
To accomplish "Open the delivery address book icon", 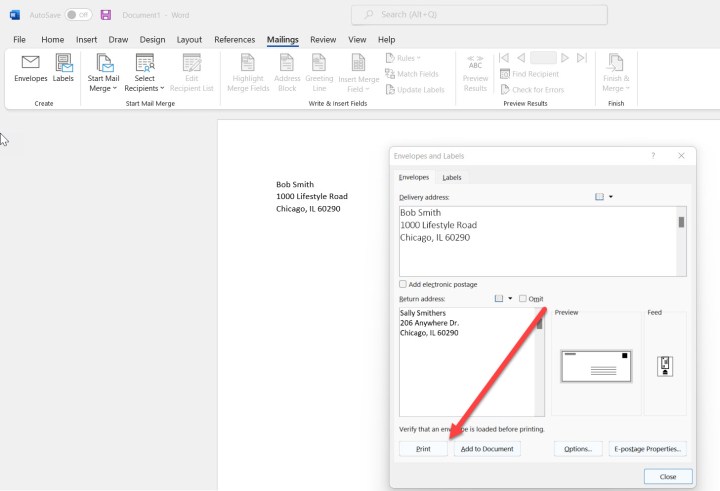I will 600,197.
